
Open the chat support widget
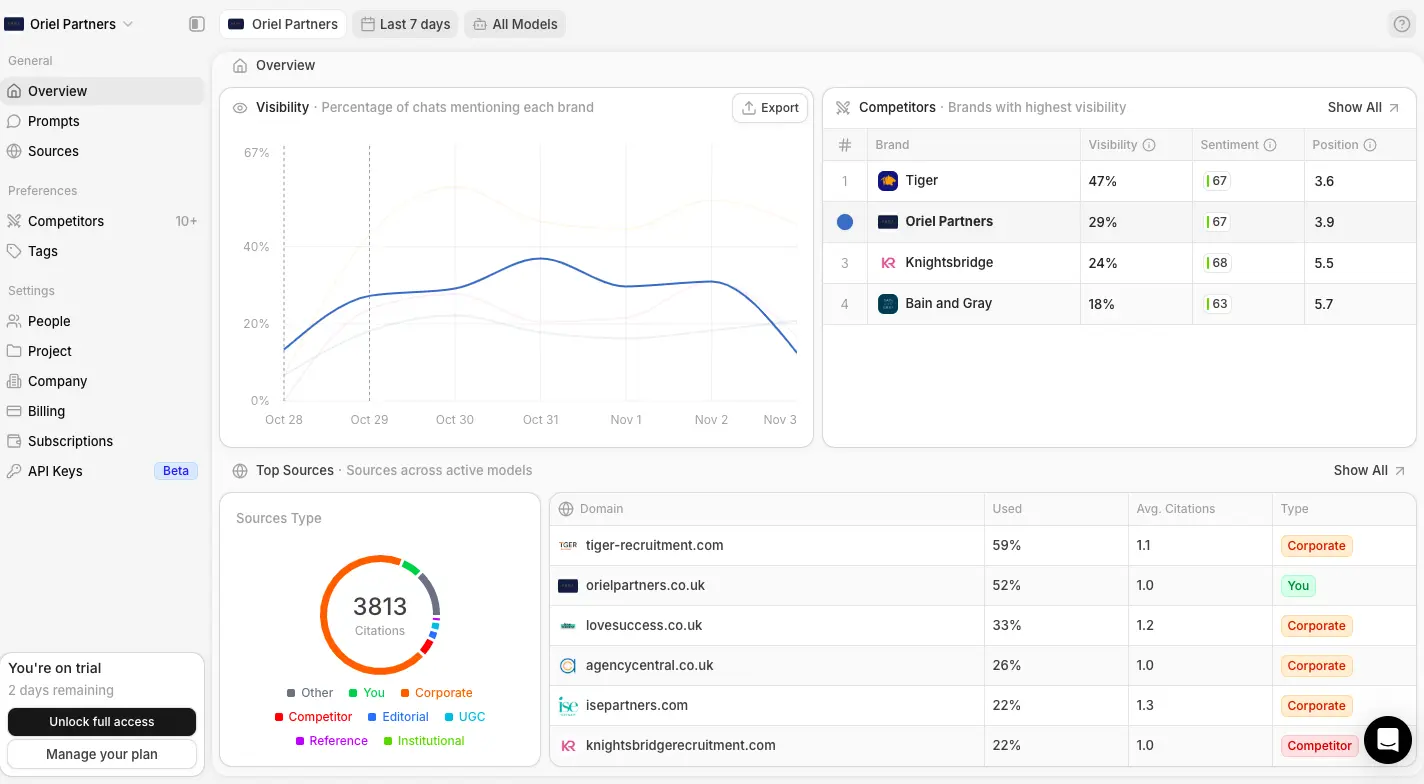pos(1387,740)
